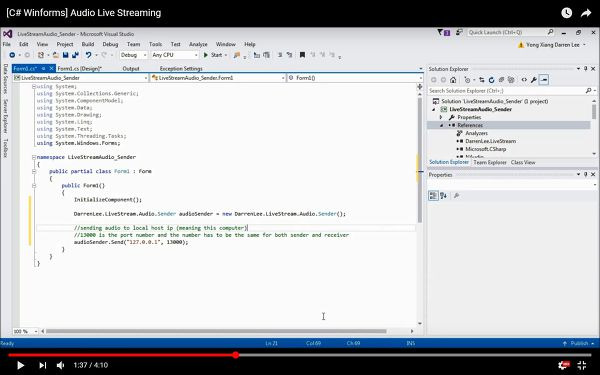Click the Alphabetical sort icon in Properties
Viewport: 600px width, 375px height.
443,196
